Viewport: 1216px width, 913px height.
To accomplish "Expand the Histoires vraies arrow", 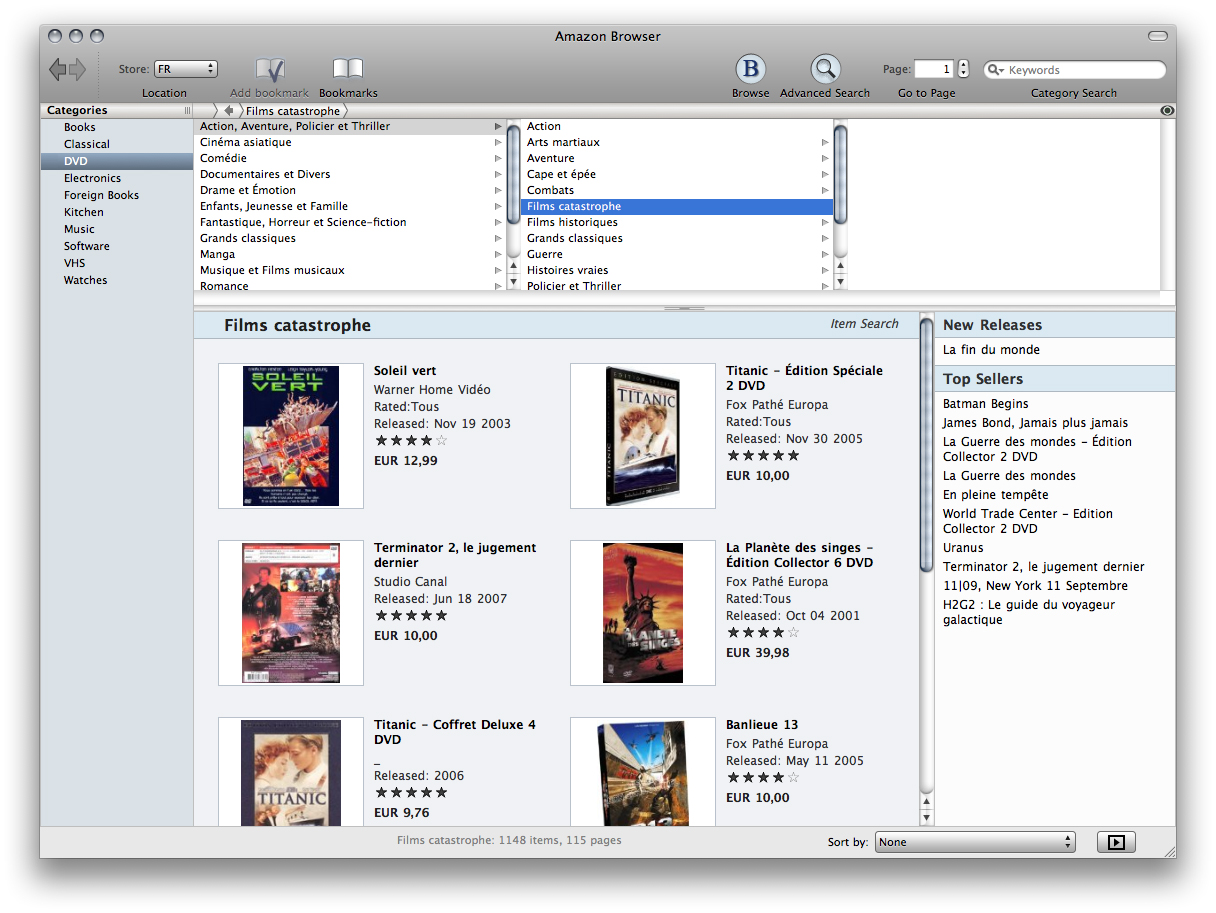I will [x=825, y=270].
